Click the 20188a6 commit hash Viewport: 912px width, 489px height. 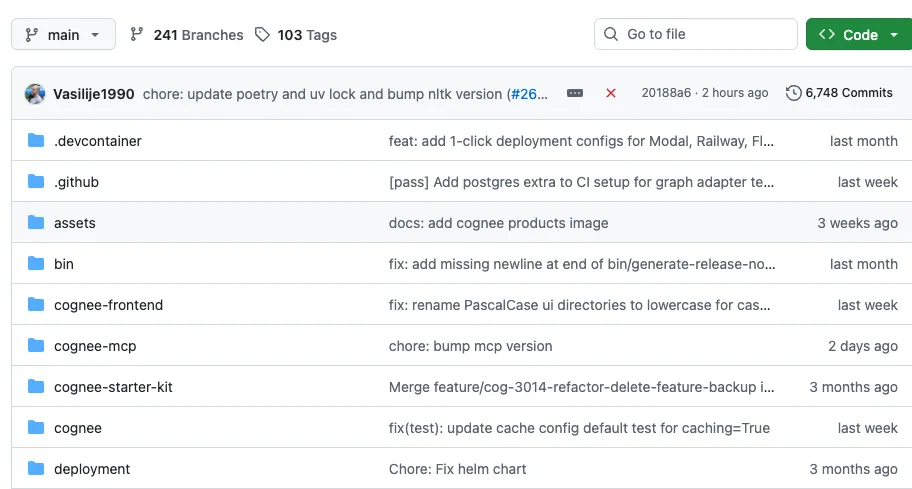[666, 93]
